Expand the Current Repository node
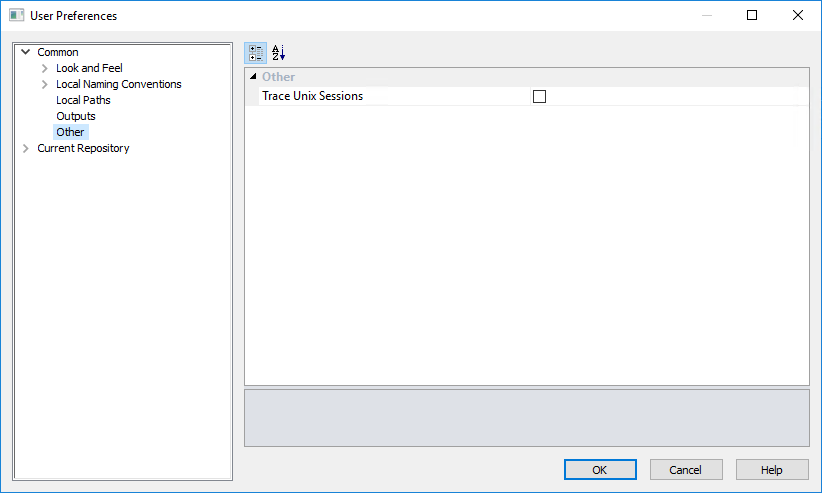Image resolution: width=824 pixels, height=493 pixels. tap(26, 148)
